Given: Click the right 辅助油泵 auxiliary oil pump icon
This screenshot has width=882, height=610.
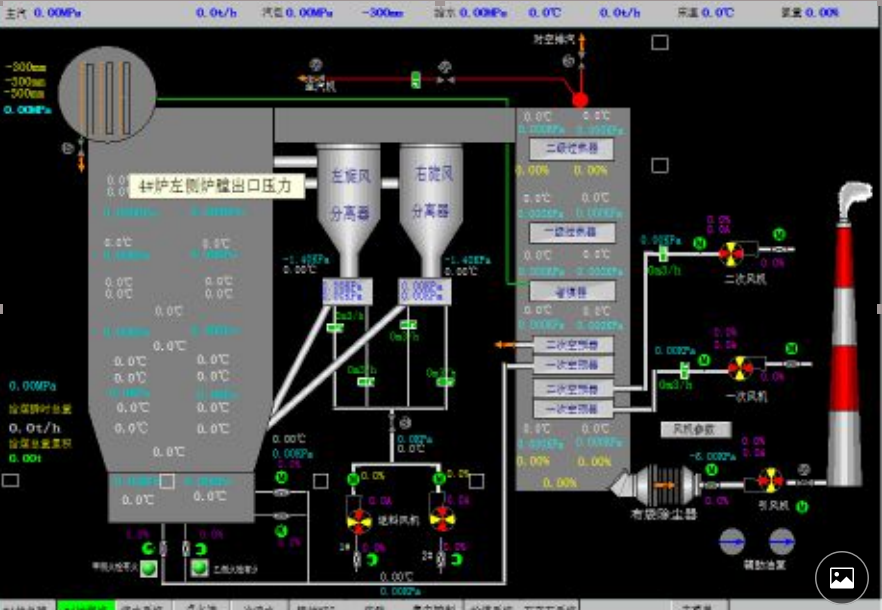Looking at the screenshot, I should [782, 541].
